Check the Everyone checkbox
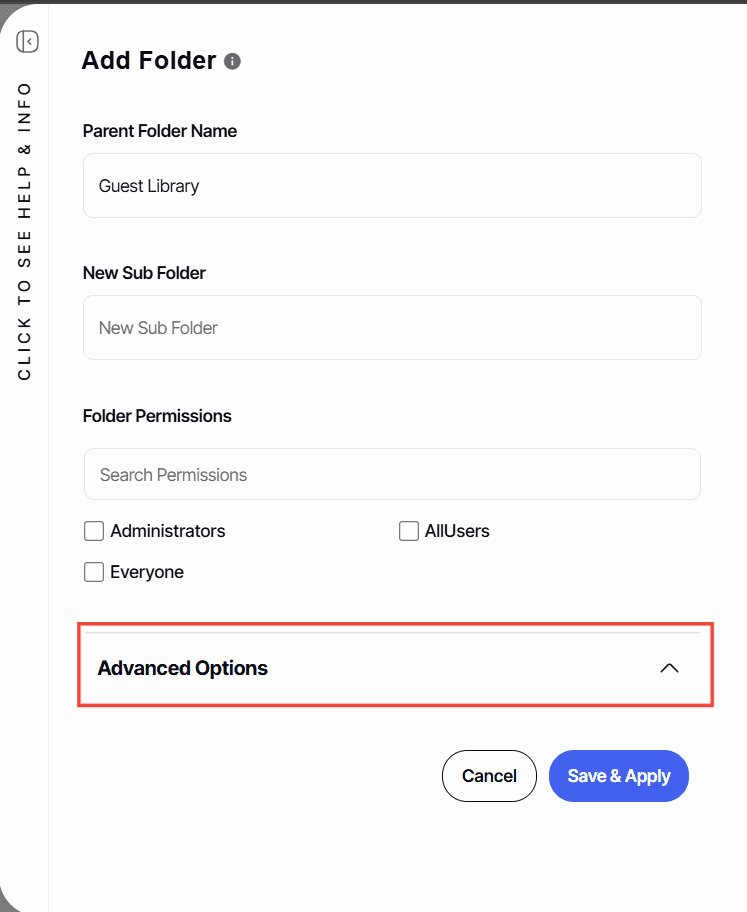This screenshot has width=747, height=912. pyautogui.click(x=93, y=572)
